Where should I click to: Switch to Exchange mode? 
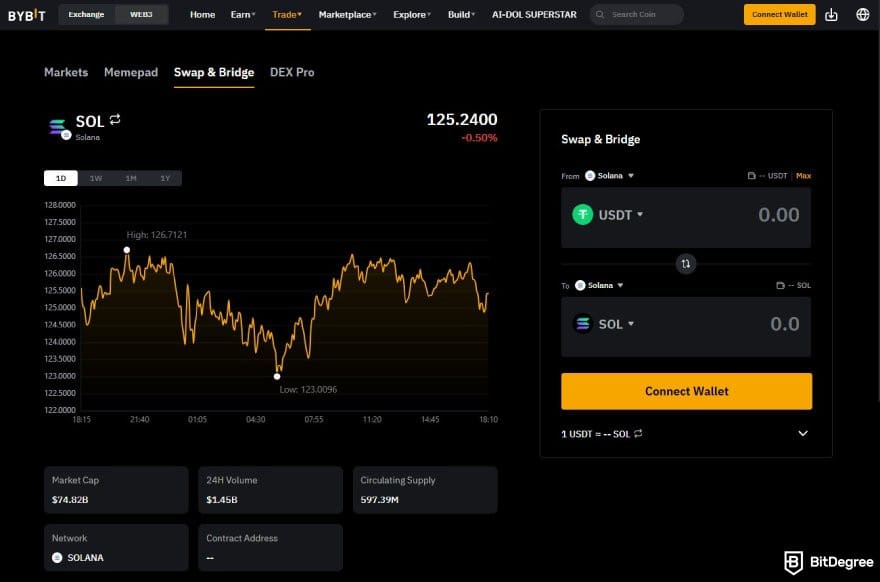pos(86,15)
